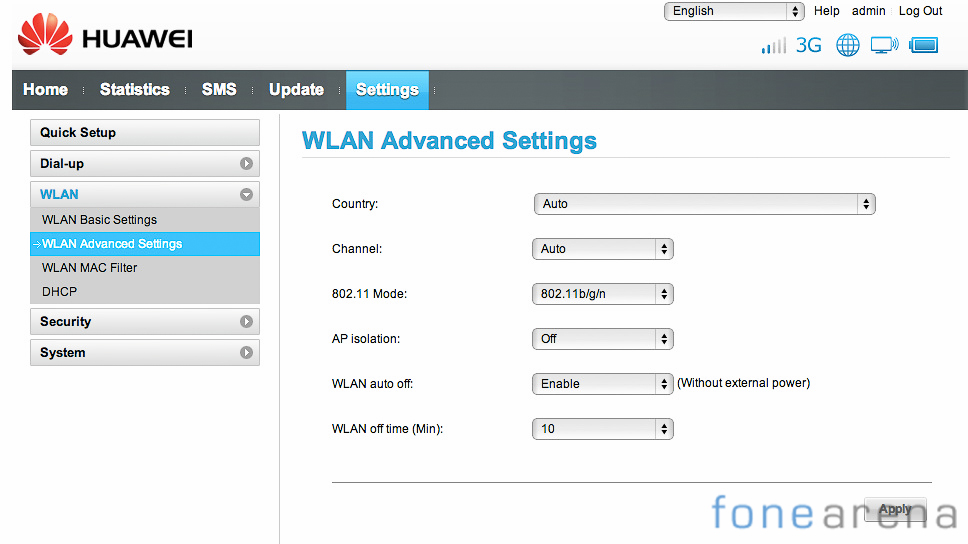This screenshot has height=544, width=968.
Task: Click the 'WLAN off time (Min):' label
Action: pos(387,429)
